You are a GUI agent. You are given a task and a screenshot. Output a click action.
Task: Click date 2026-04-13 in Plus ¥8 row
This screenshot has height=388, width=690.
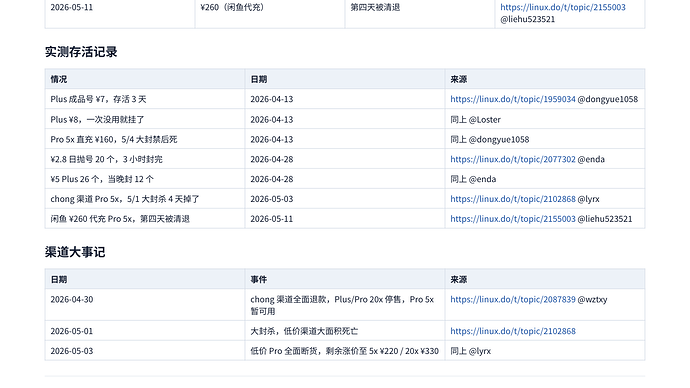coord(272,119)
